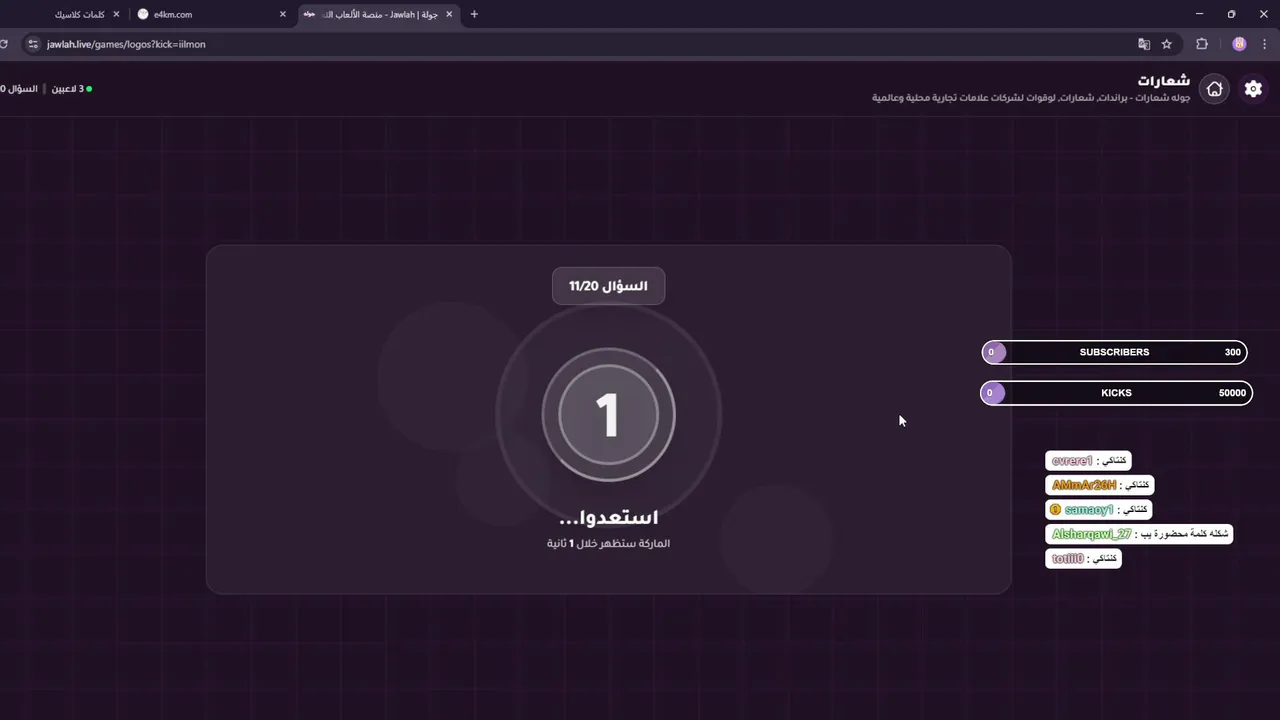Click the chat message from AMmAr26H
This screenshot has height=720, width=1280.
point(1100,485)
